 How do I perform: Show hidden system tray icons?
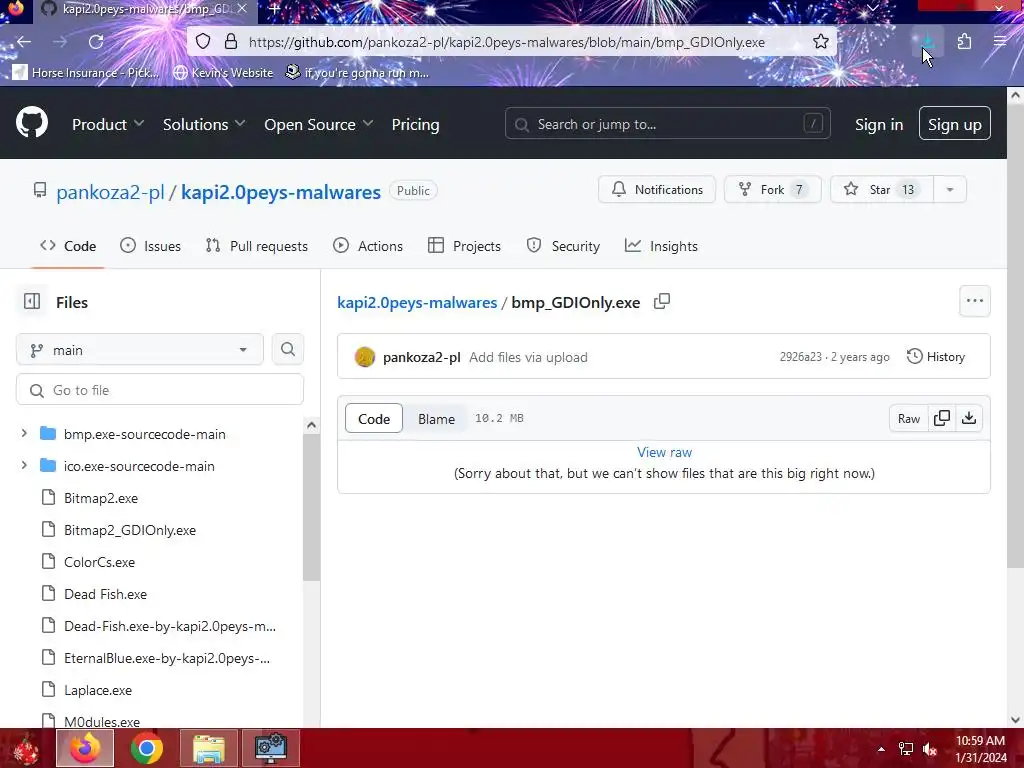[x=881, y=749]
